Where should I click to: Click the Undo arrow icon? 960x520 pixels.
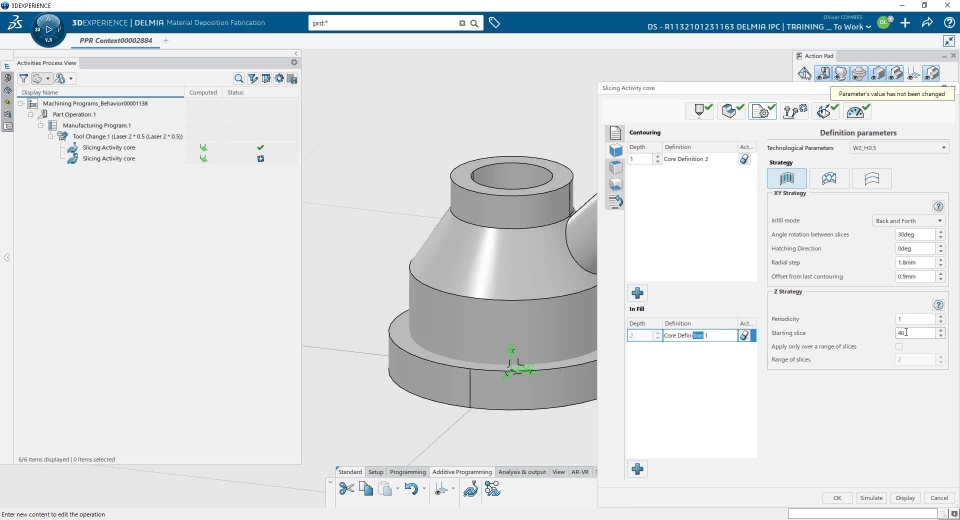coord(410,489)
